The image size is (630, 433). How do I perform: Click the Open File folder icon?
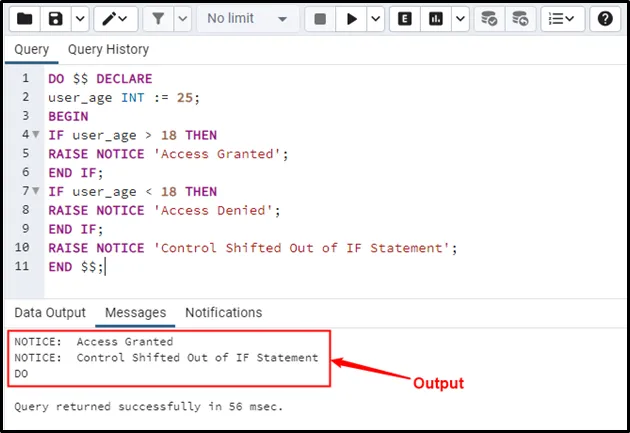(25, 19)
